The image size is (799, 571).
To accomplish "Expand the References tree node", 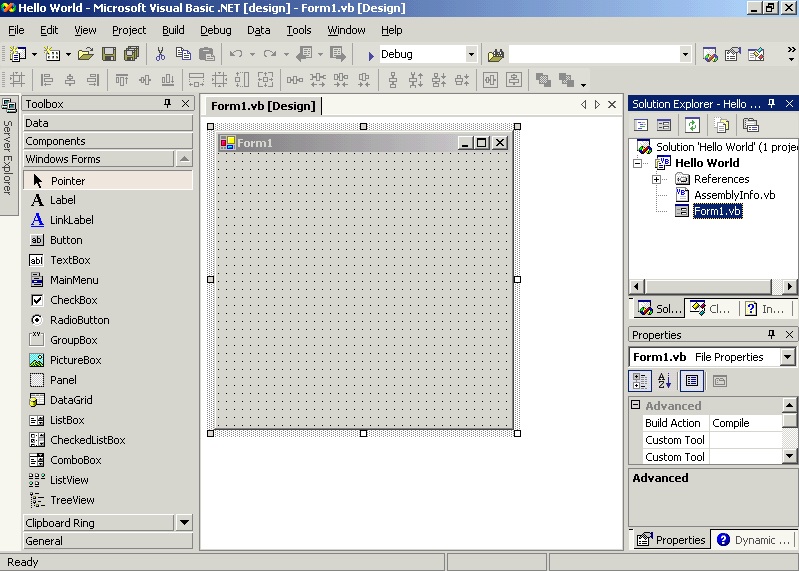I will click(657, 179).
